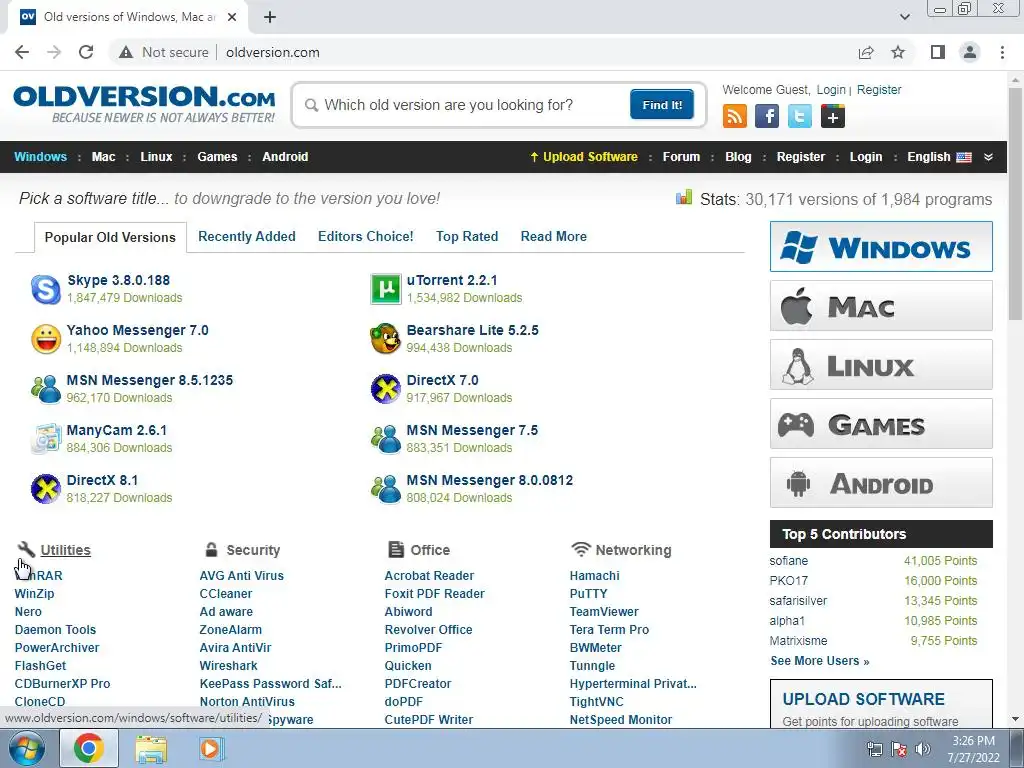This screenshot has height=768, width=1024.
Task: Click the Stats bar chart icon
Action: pyautogui.click(x=684, y=197)
